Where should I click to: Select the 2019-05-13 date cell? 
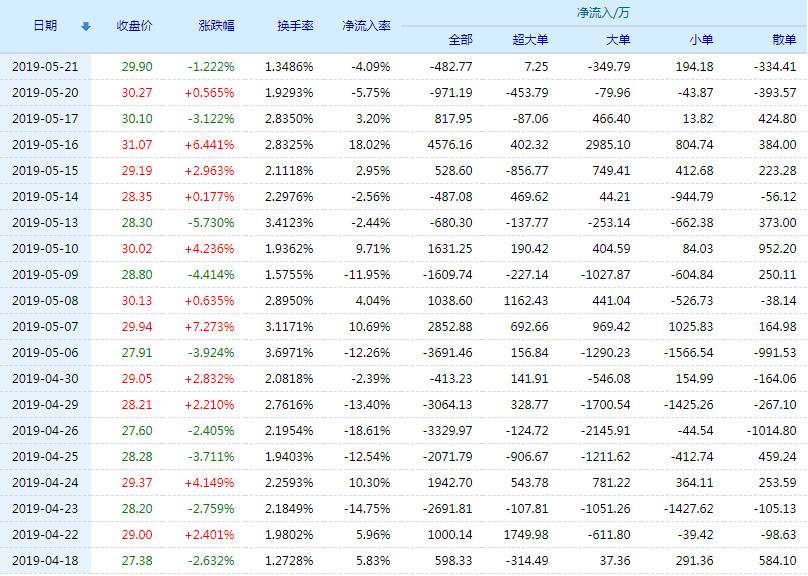45,223
